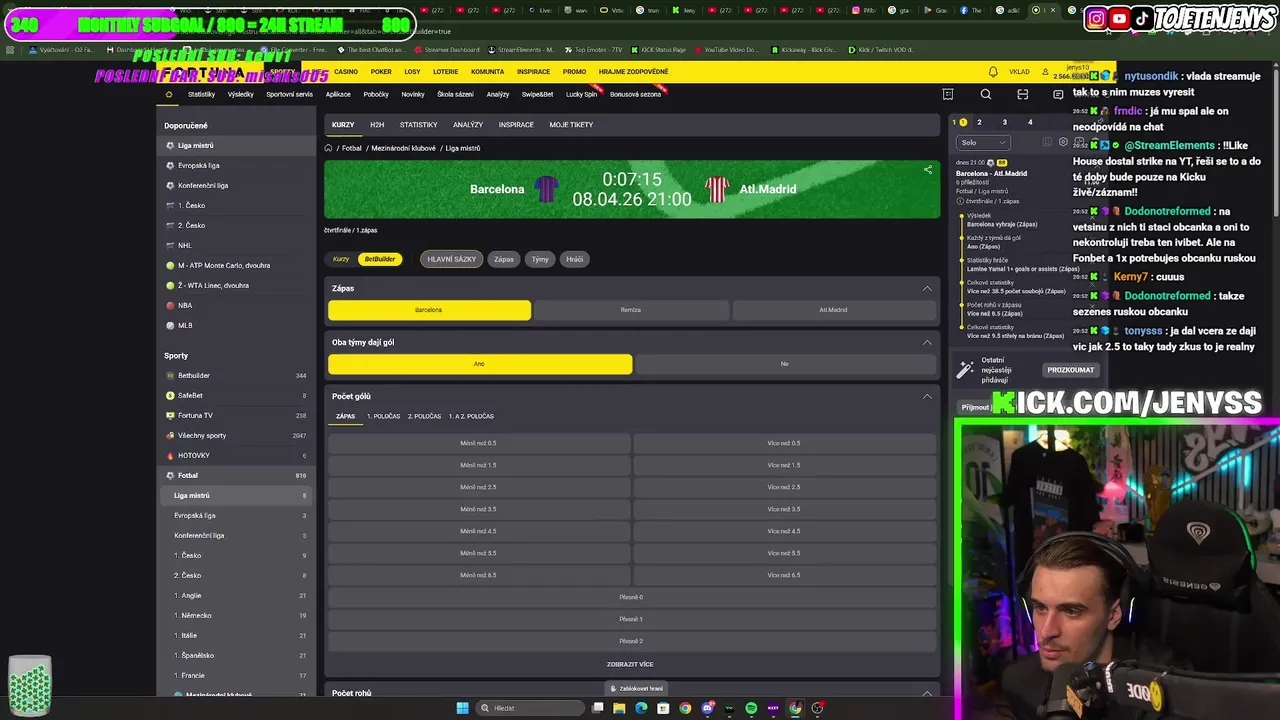Click the Atl.Madrid jersey icon
The width and height of the screenshot is (1280, 720).
(x=717, y=189)
